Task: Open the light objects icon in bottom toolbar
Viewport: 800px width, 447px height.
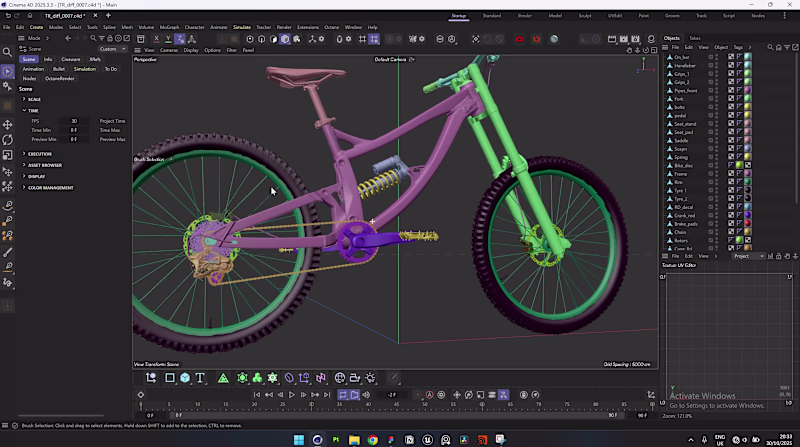Action: pyautogui.click(x=370, y=378)
